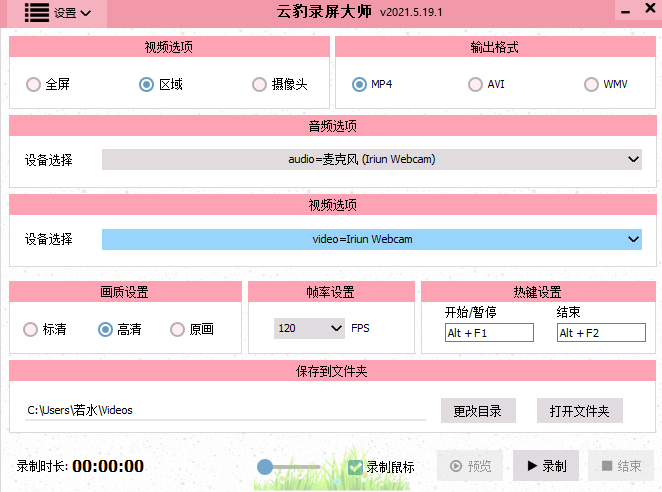Click the 打开文件夹 button

point(580,410)
